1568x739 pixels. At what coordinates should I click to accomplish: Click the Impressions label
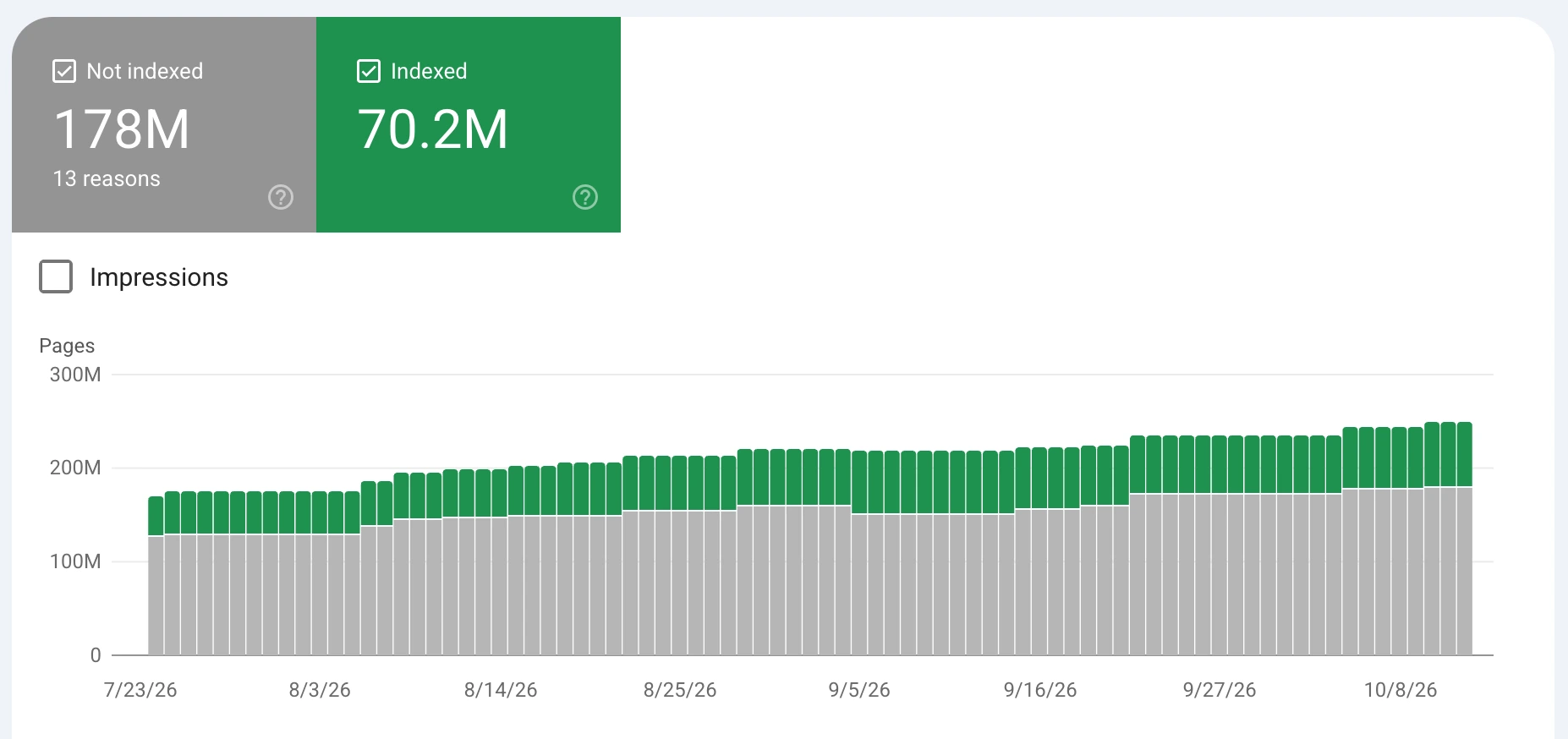(159, 277)
